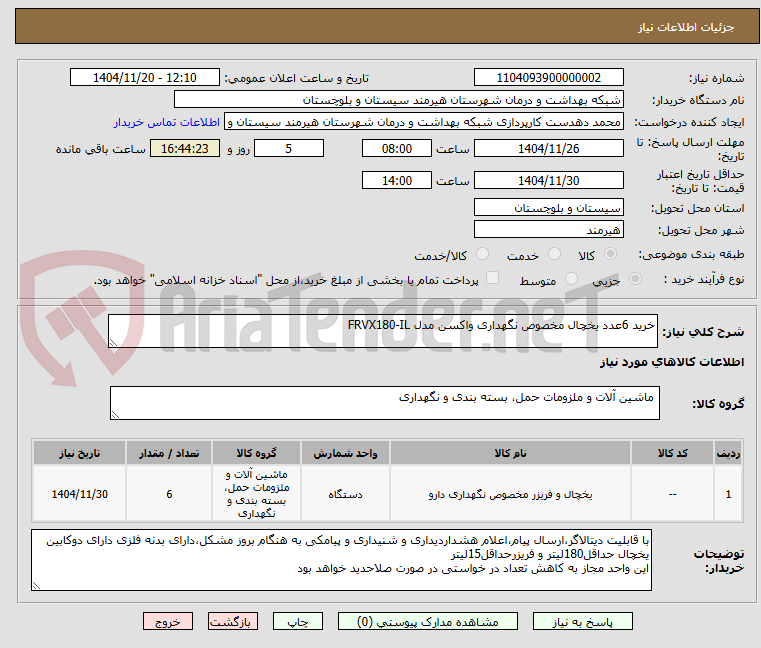This screenshot has width=761, height=648.
Task: Click the response deadline date 1404/11/26 field
Action: pyautogui.click(x=548, y=148)
